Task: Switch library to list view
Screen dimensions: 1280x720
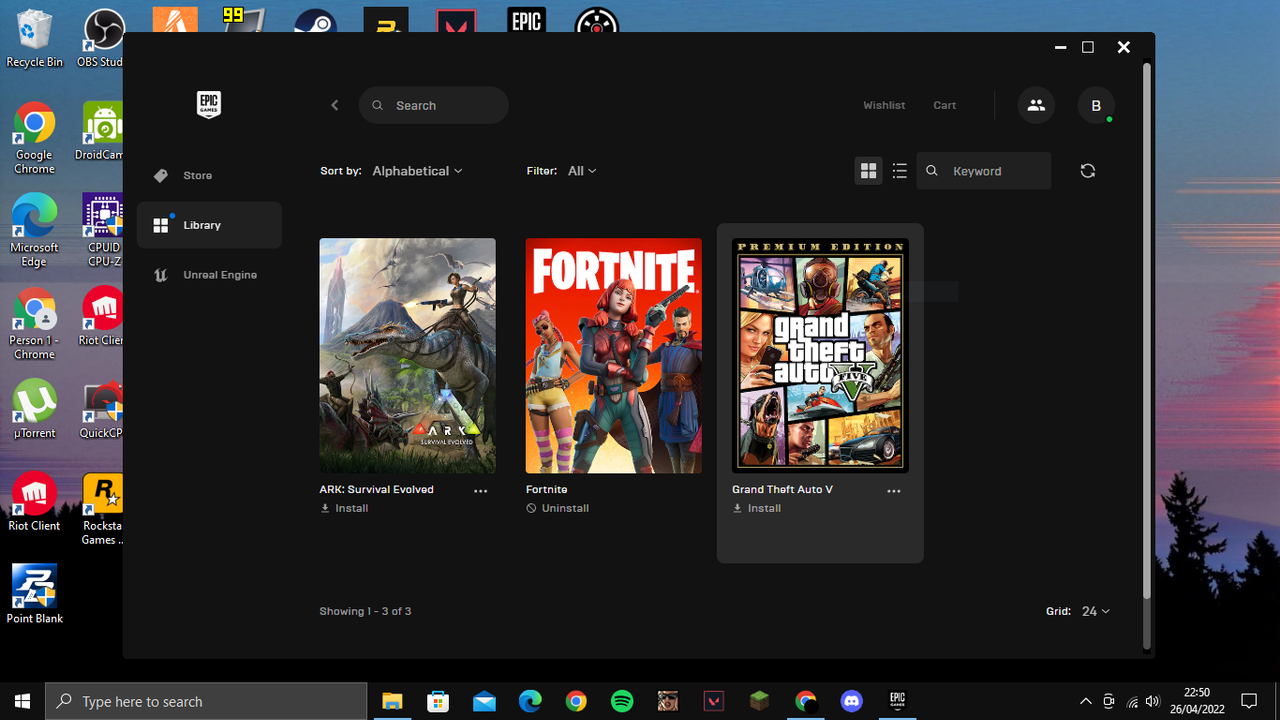Action: coord(900,171)
